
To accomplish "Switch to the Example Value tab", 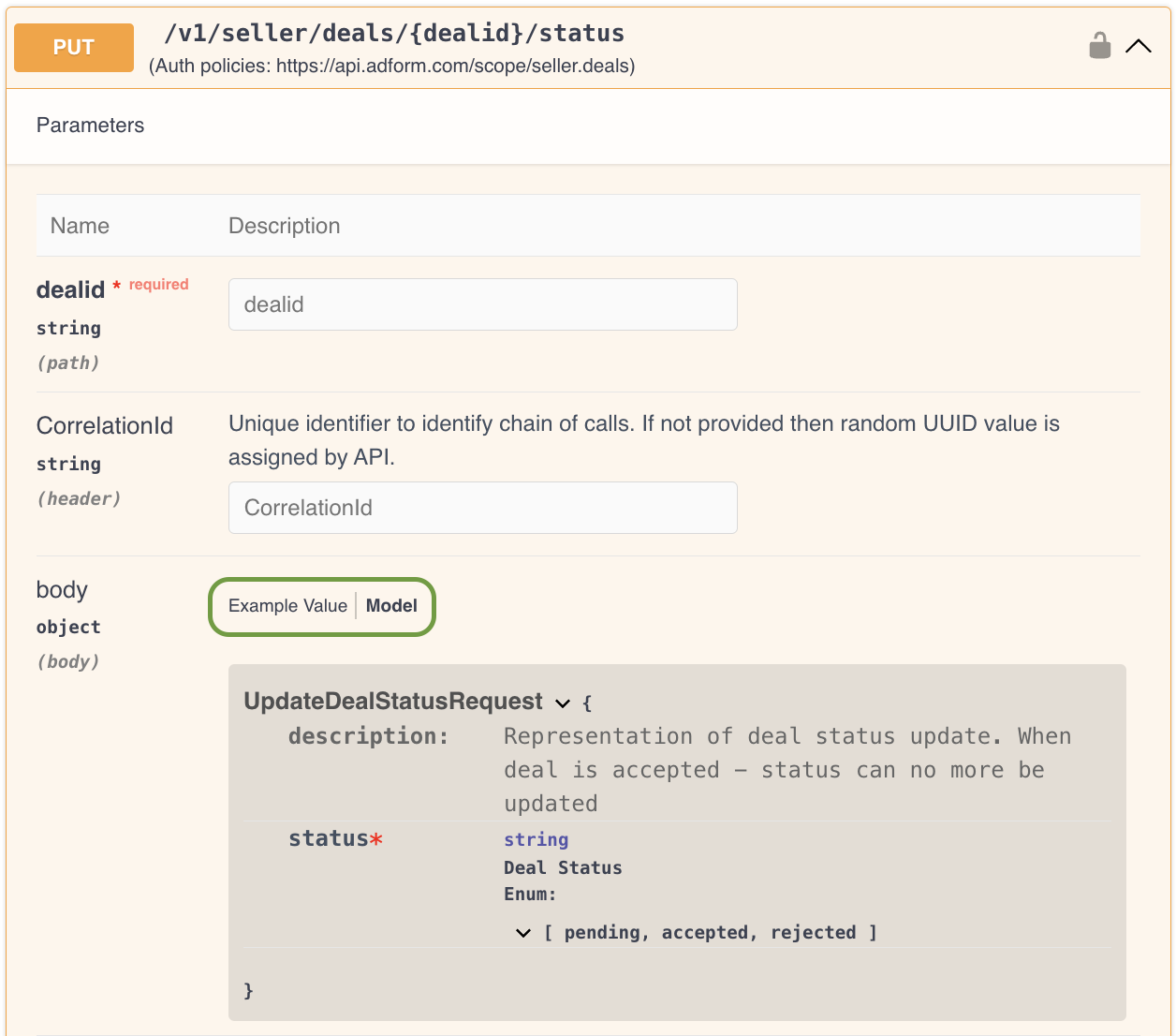I will pos(287,606).
